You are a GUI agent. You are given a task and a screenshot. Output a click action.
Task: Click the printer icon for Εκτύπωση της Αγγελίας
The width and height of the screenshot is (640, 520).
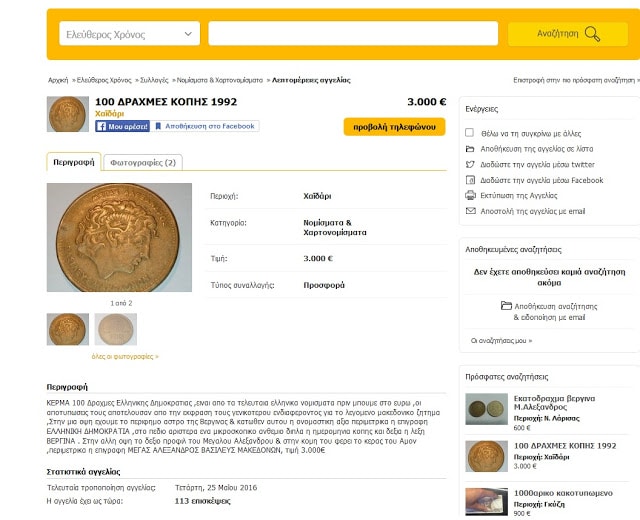470,196
